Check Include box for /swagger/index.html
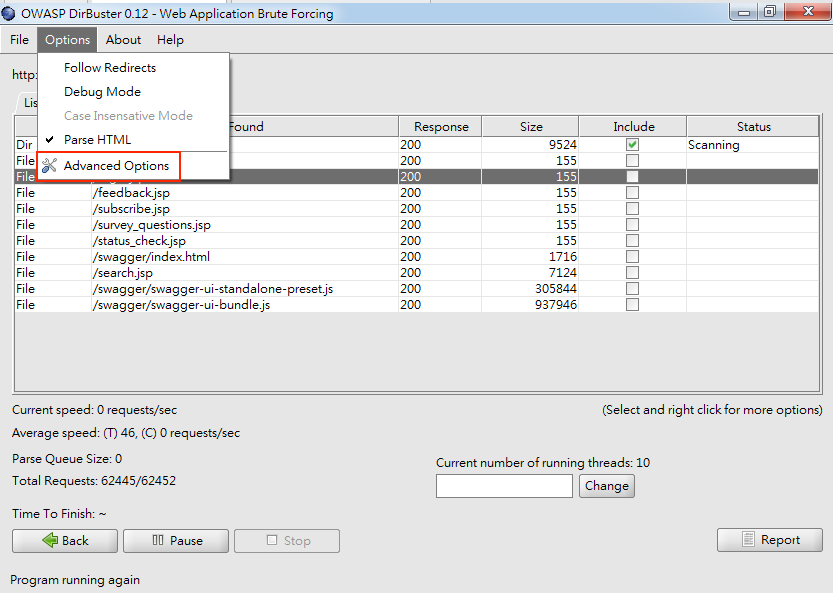 coord(632,256)
